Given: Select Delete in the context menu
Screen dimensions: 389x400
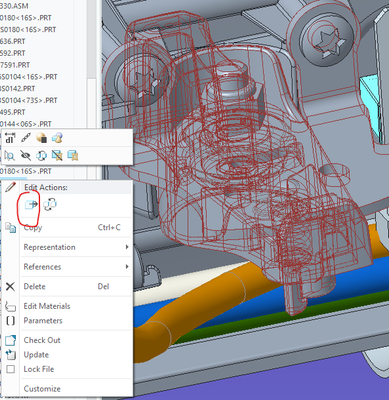Looking at the screenshot, I should pos(77,287).
